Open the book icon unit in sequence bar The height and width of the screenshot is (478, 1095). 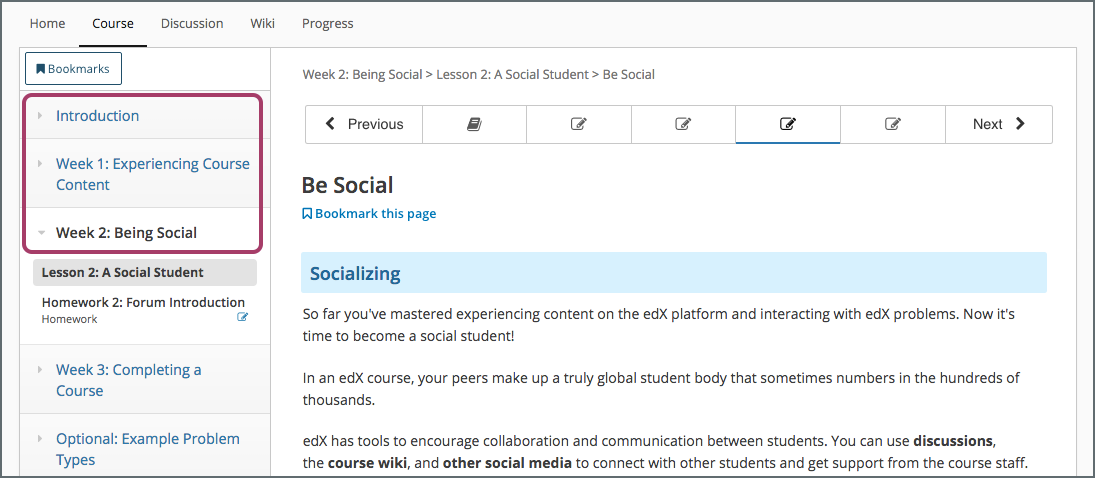(474, 124)
